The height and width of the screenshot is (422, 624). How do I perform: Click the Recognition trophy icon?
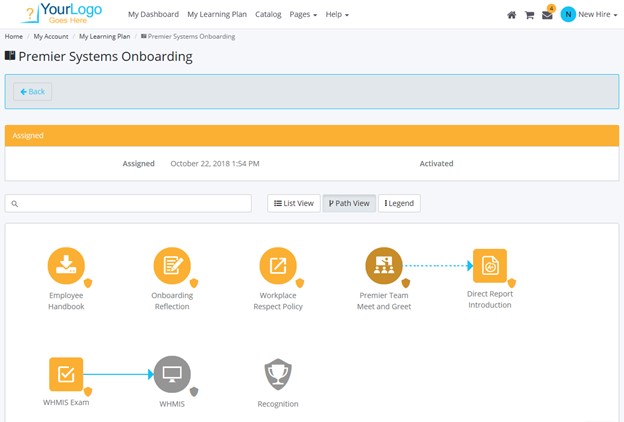pos(277,374)
